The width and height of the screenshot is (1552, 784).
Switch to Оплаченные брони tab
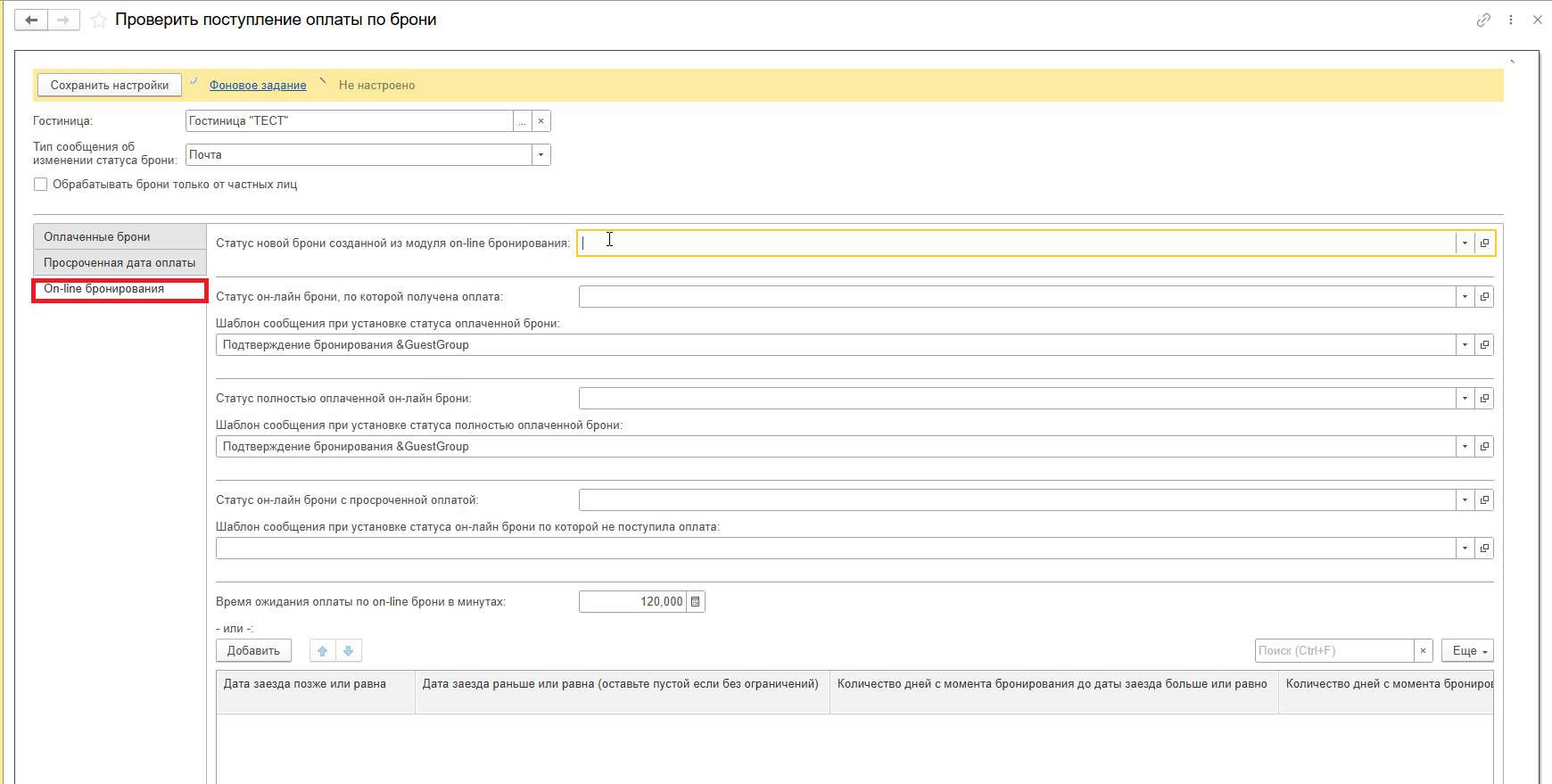(120, 236)
